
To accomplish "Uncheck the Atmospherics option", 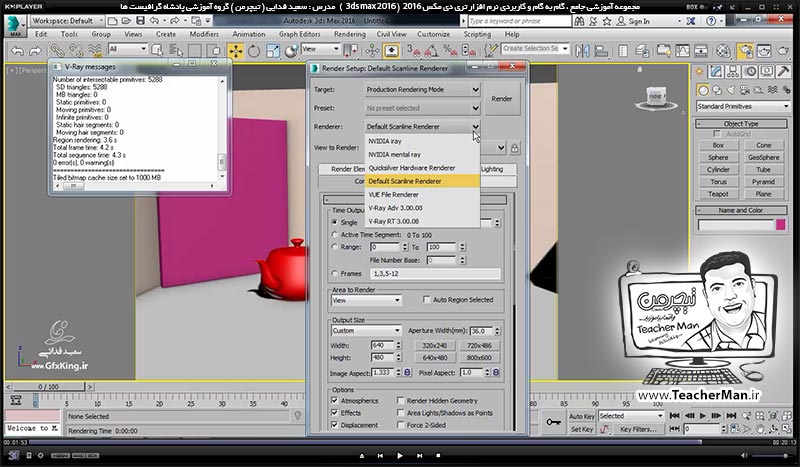I will tap(335, 401).
